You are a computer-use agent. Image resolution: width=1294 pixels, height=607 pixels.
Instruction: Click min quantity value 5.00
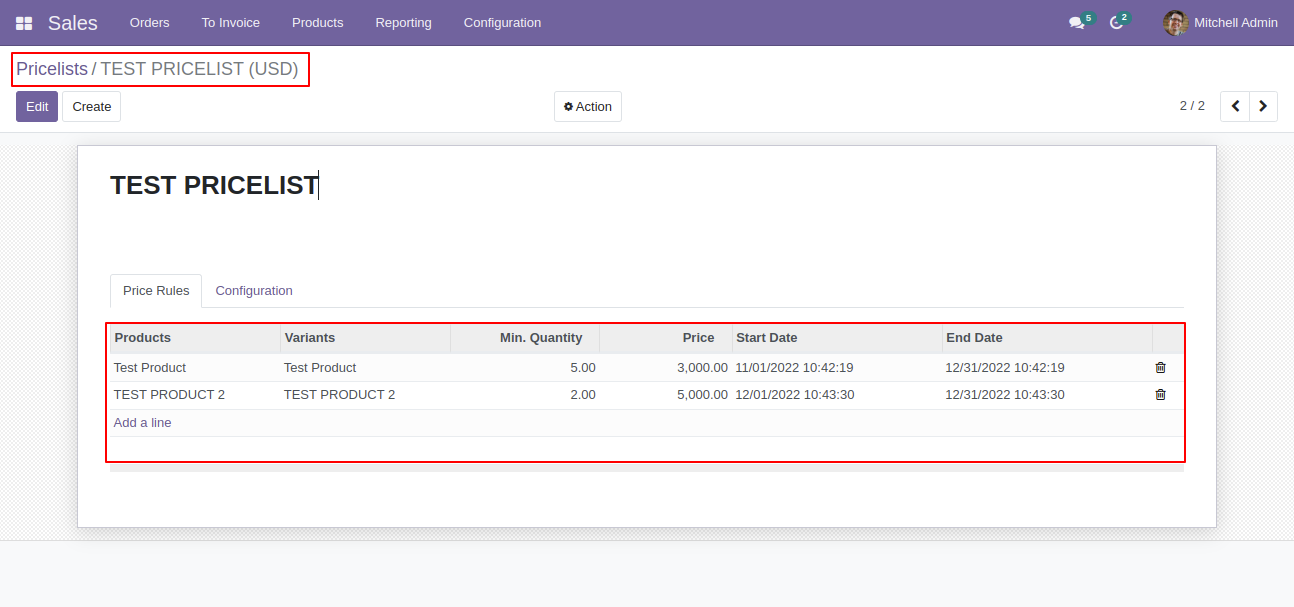tap(583, 367)
